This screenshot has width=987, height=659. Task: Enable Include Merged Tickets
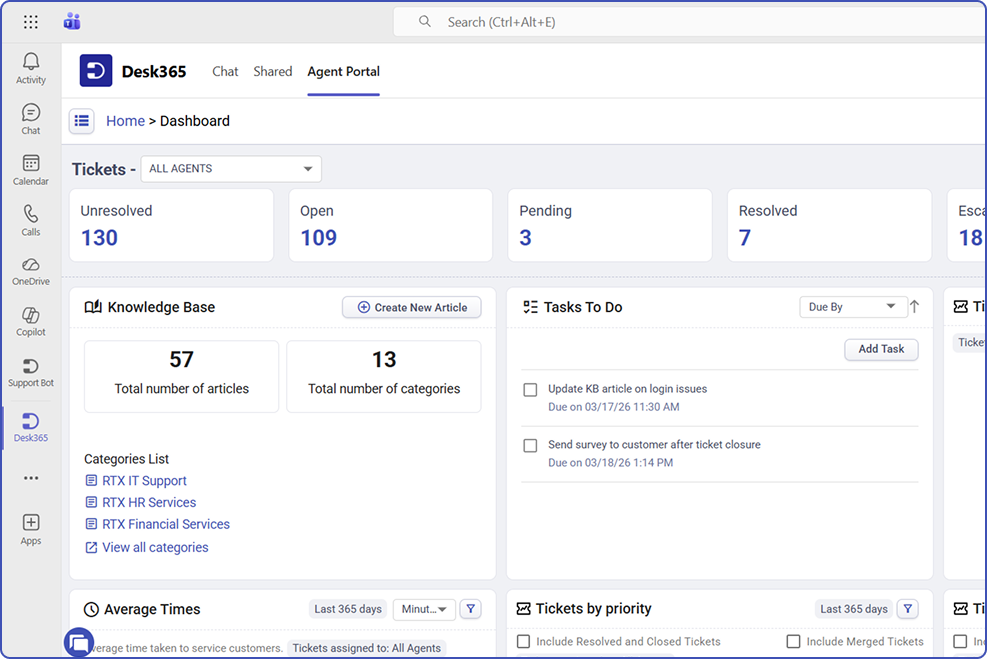[793, 641]
